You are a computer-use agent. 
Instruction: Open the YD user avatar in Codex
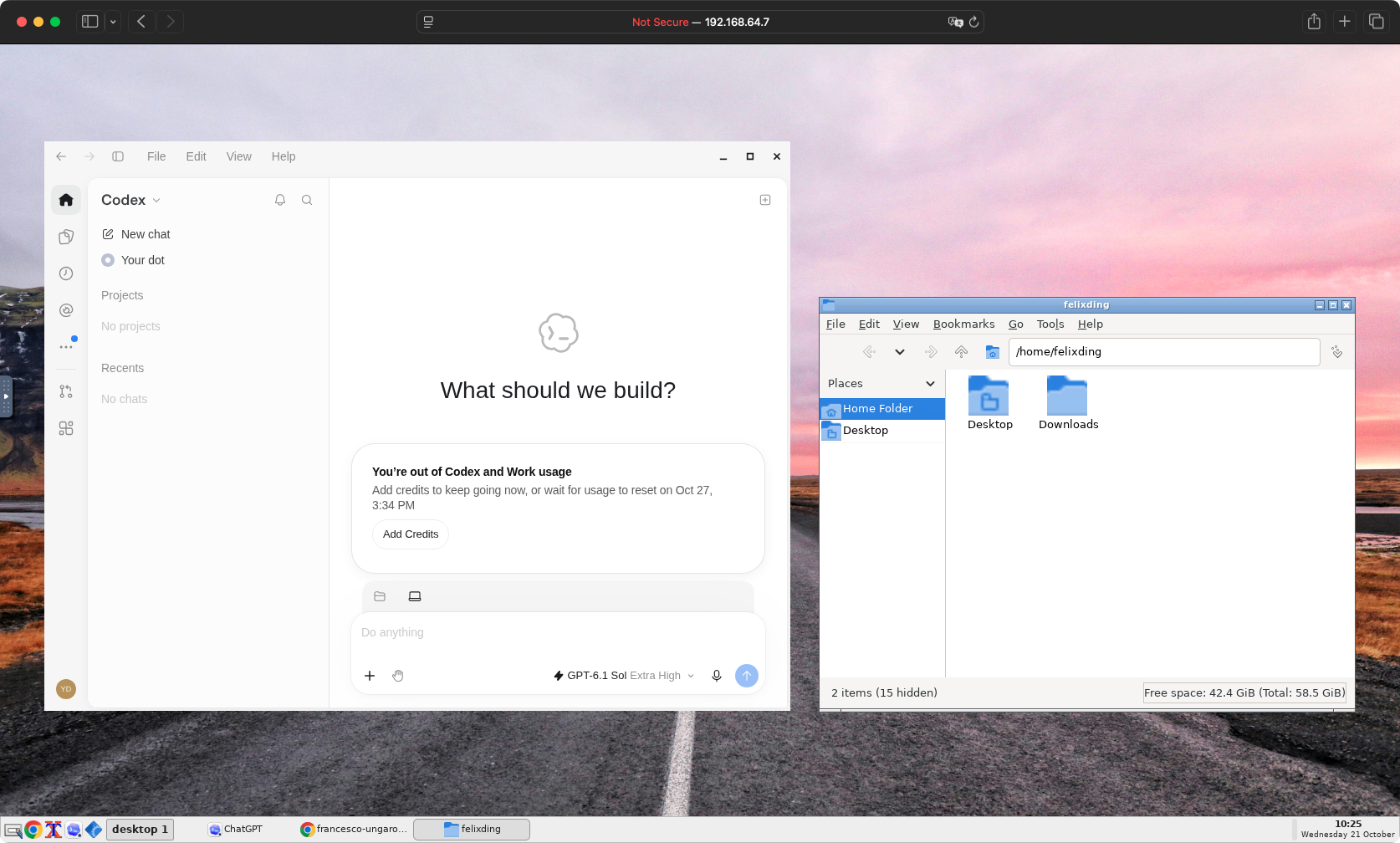click(x=66, y=689)
